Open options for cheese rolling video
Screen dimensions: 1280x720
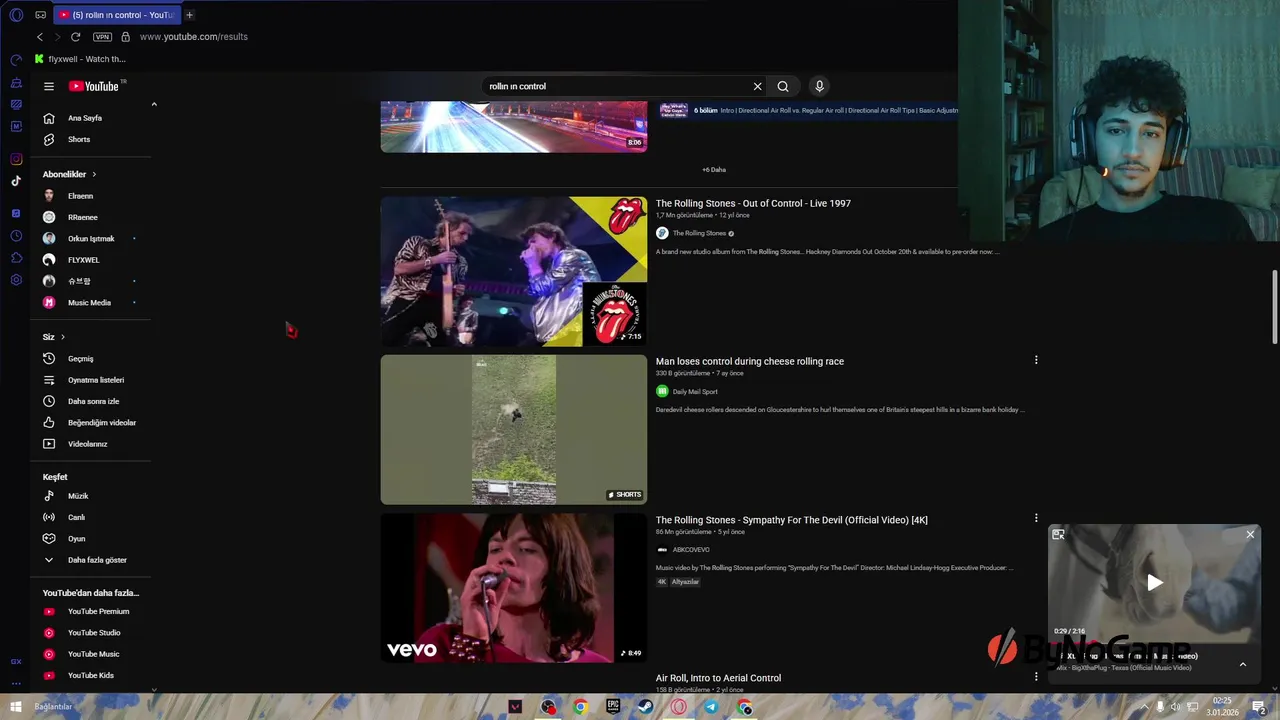[x=1036, y=360]
